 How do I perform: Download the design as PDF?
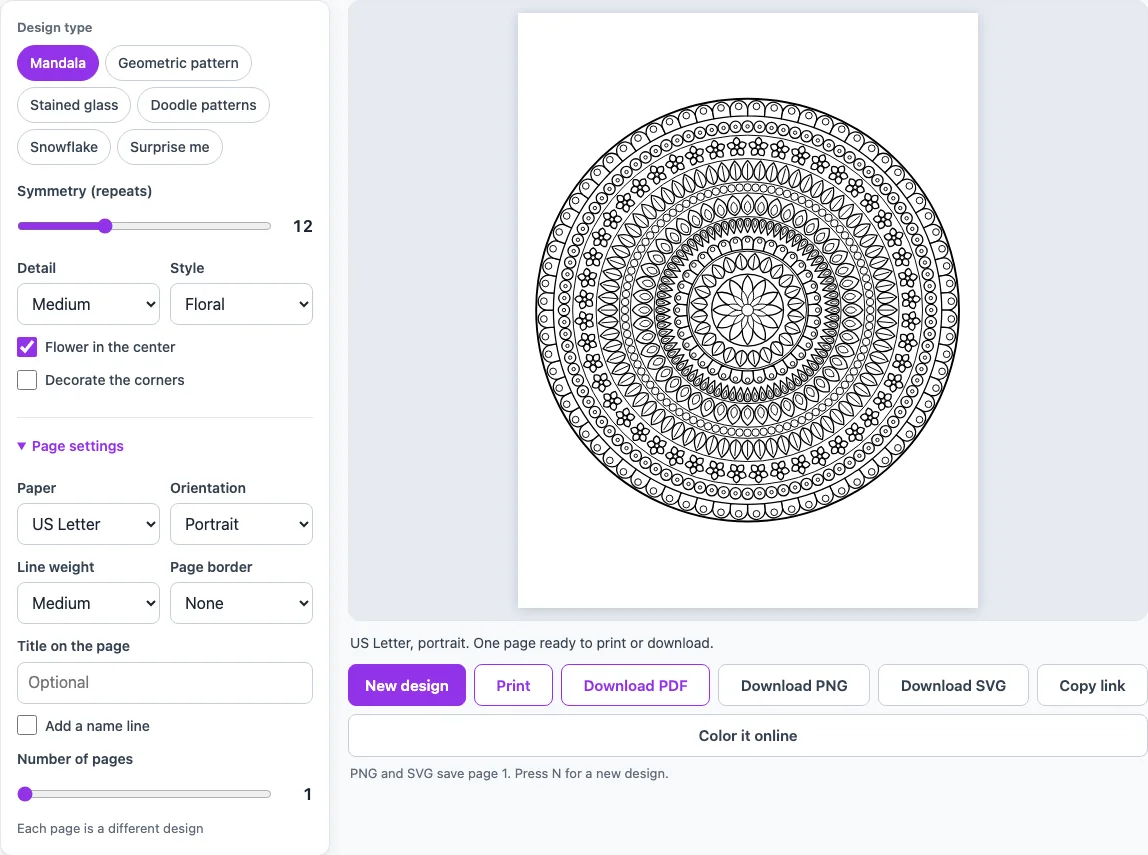(636, 685)
